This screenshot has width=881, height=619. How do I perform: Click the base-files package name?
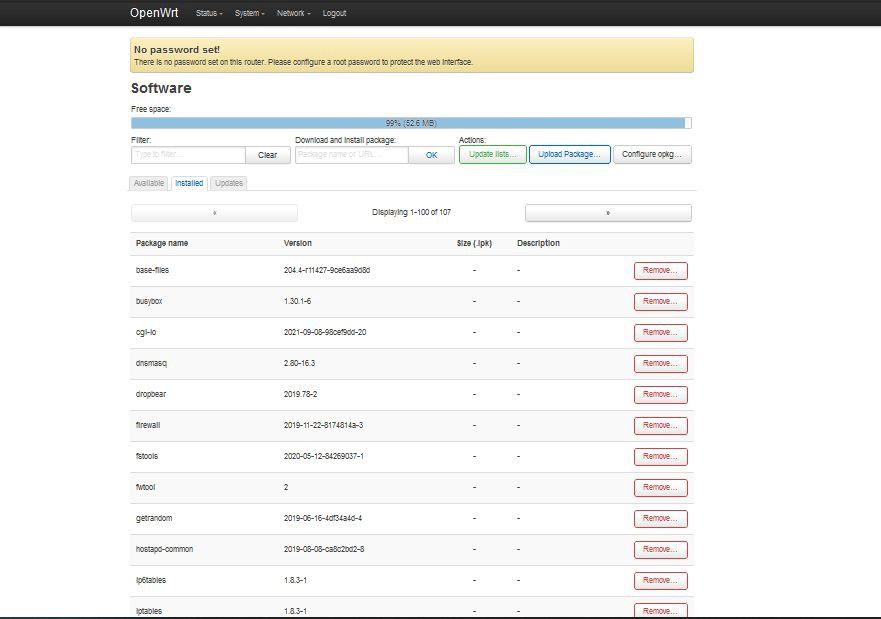click(x=152, y=270)
